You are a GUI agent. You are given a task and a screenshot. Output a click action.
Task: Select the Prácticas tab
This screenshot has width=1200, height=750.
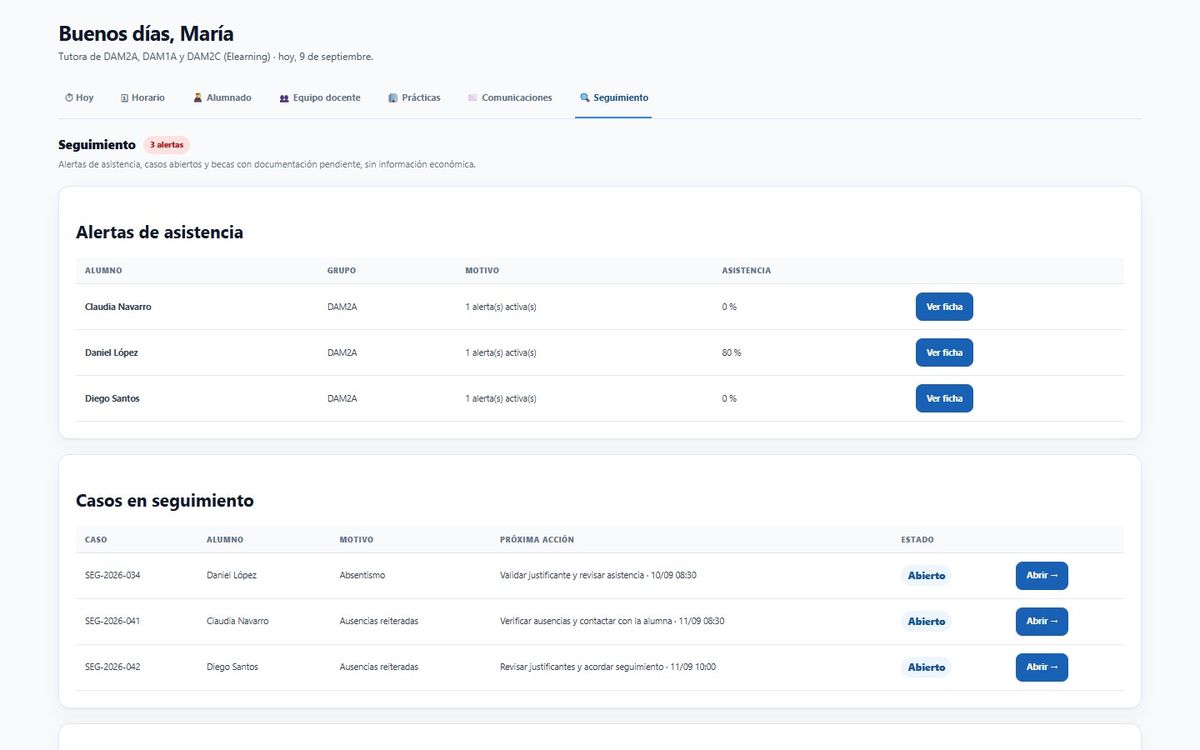pyautogui.click(x=414, y=98)
